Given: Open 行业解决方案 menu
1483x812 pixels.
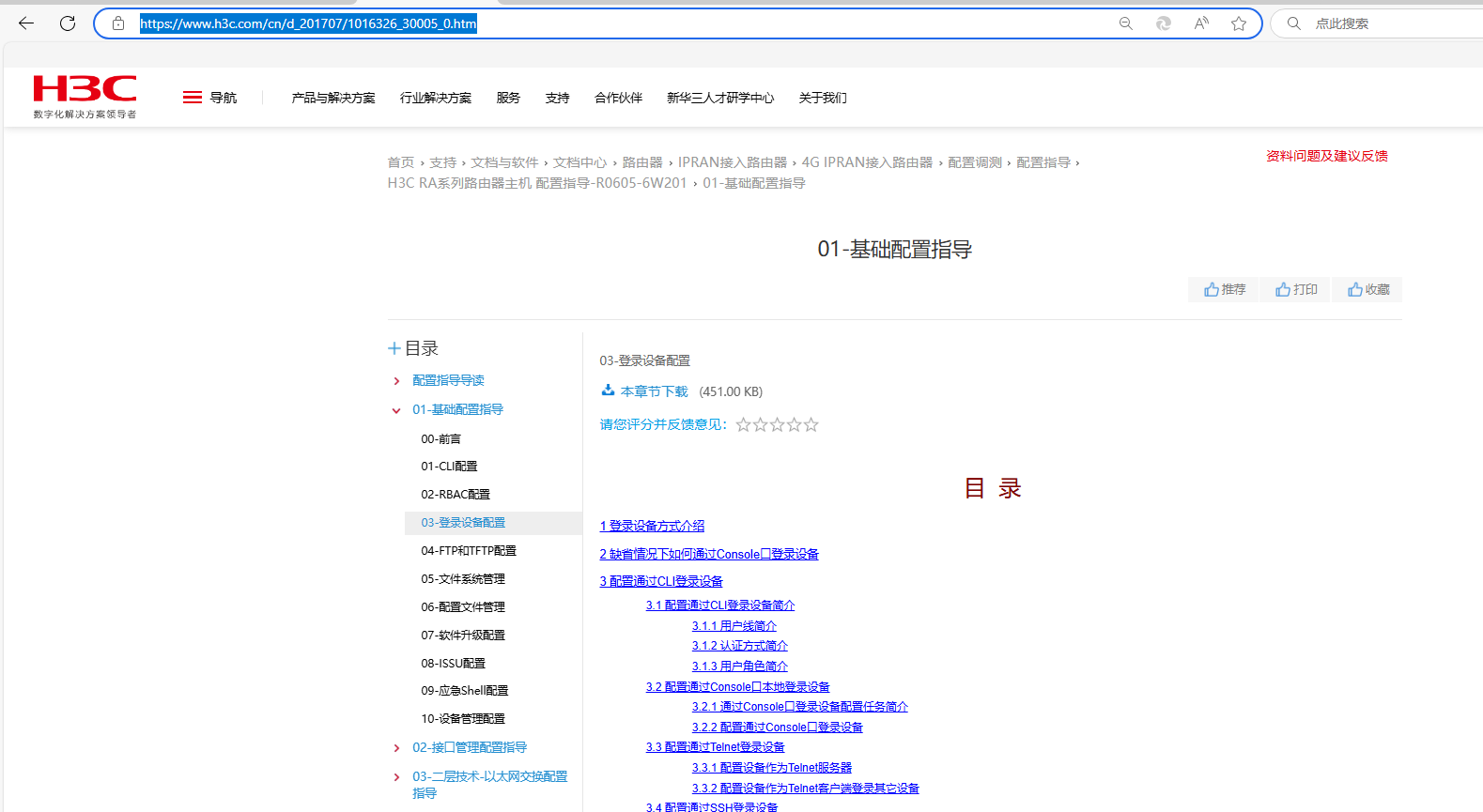Looking at the screenshot, I should [436, 98].
